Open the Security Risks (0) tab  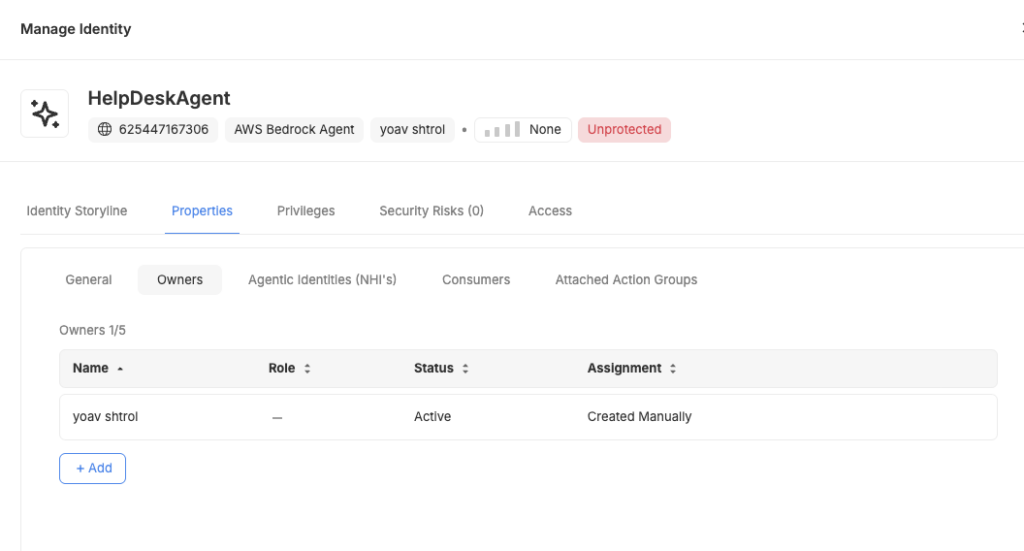coord(431,211)
